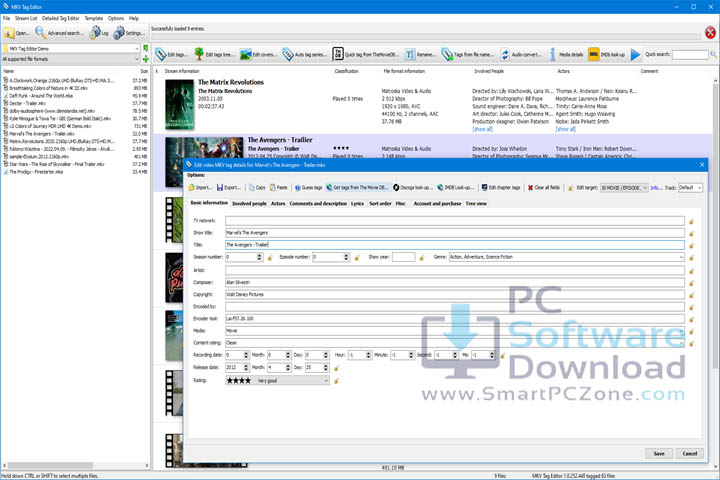The width and height of the screenshot is (720, 480).
Task: Open Edit chapter tags
Action: click(x=501, y=187)
